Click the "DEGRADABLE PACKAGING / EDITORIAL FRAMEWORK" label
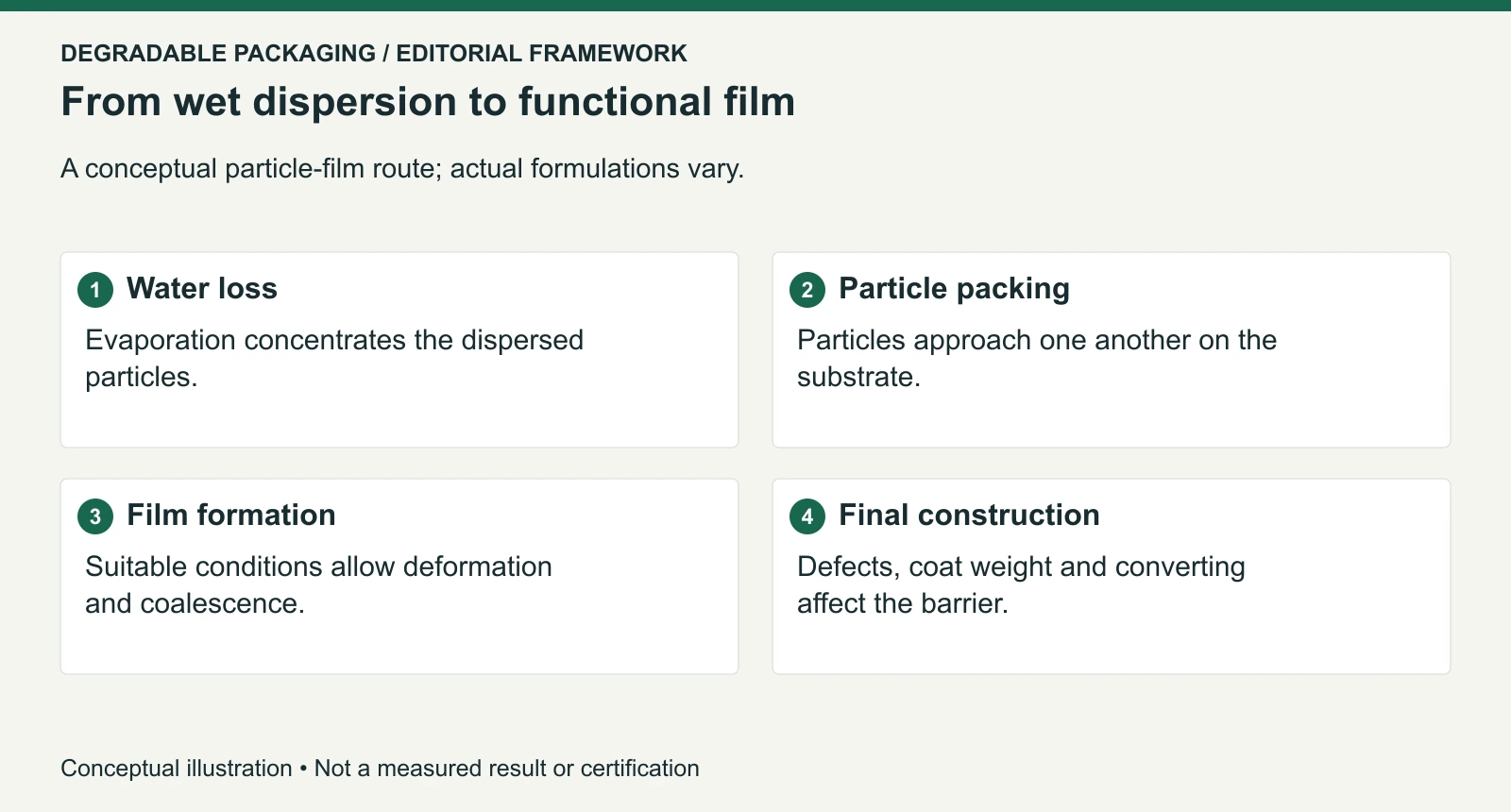Viewport: 1511px width, 812px height. (374, 53)
